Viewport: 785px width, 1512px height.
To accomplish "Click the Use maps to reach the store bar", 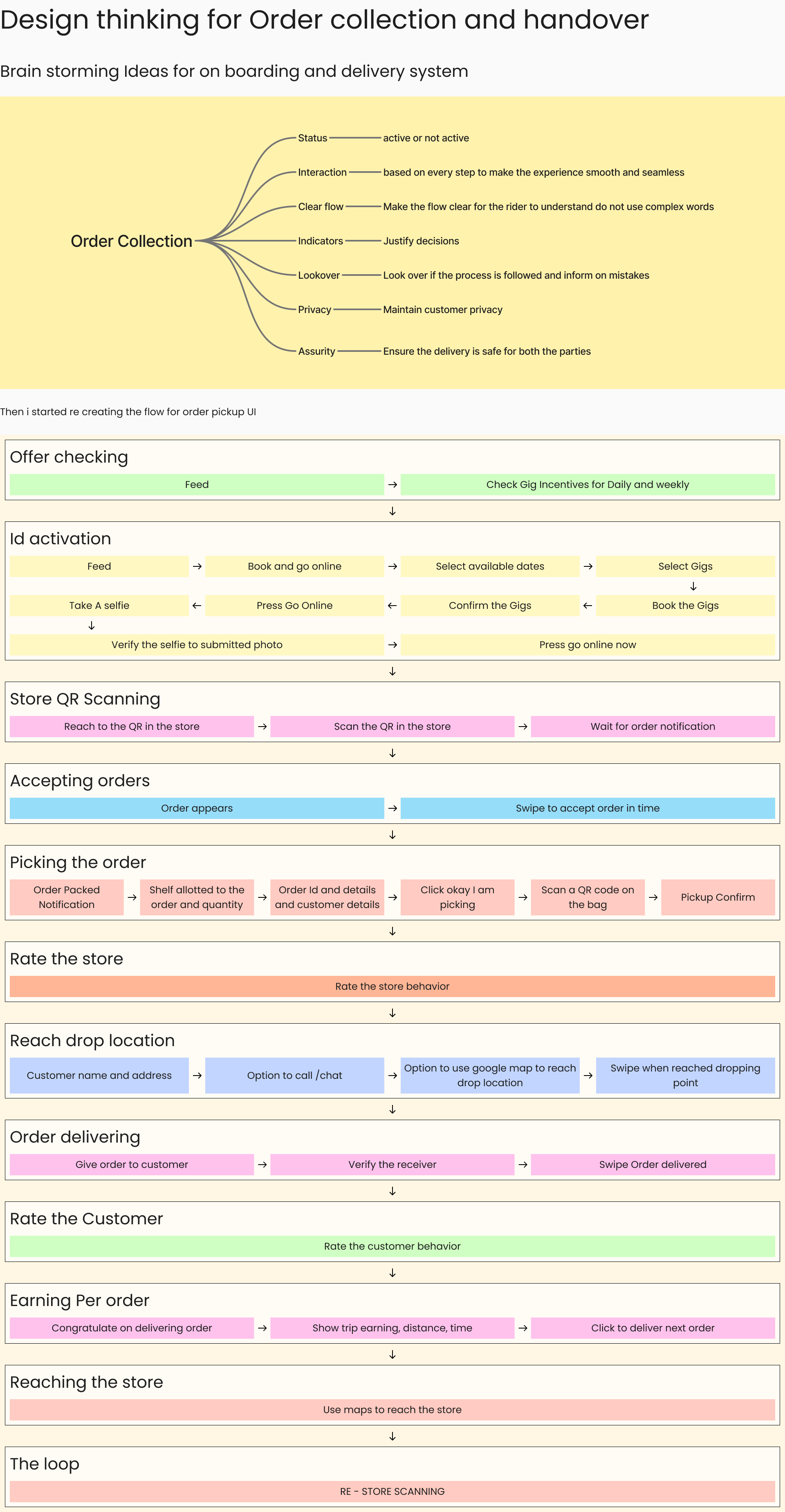I will click(392, 1410).
